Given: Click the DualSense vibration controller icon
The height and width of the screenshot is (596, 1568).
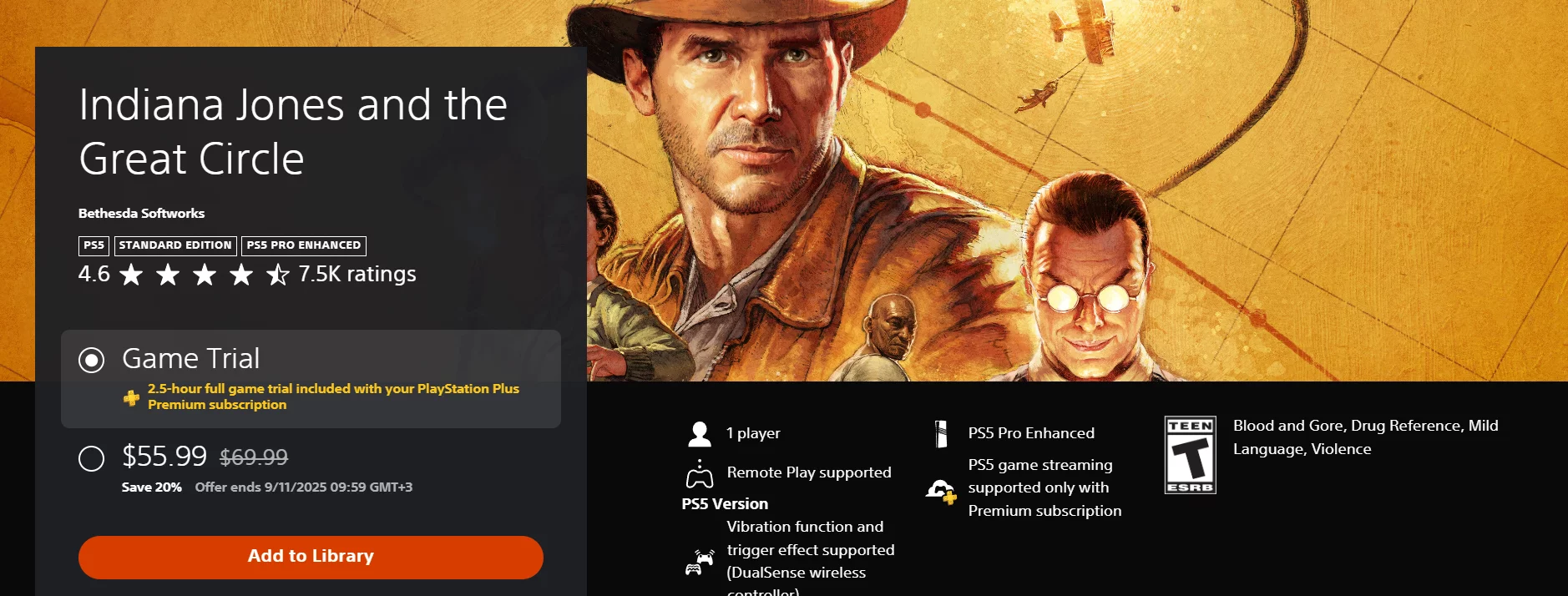Looking at the screenshot, I should click(700, 563).
